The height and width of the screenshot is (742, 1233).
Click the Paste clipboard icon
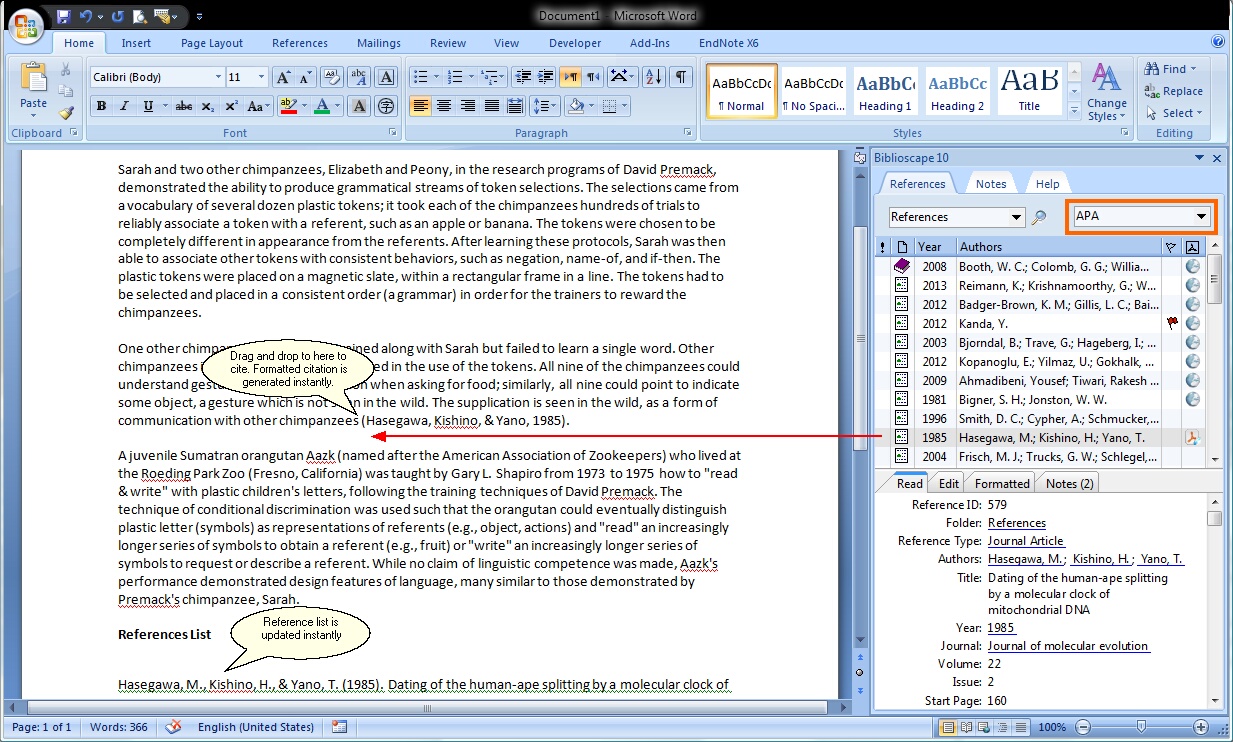(x=33, y=78)
